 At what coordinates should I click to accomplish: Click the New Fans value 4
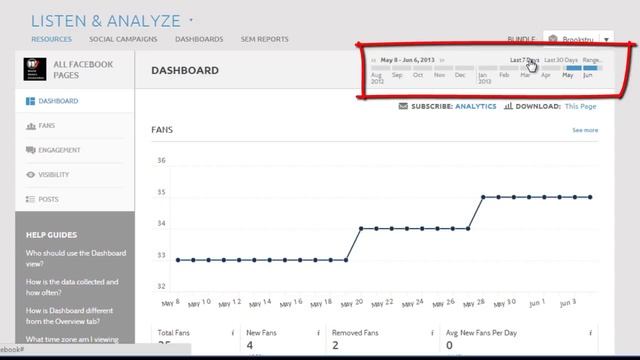249,345
